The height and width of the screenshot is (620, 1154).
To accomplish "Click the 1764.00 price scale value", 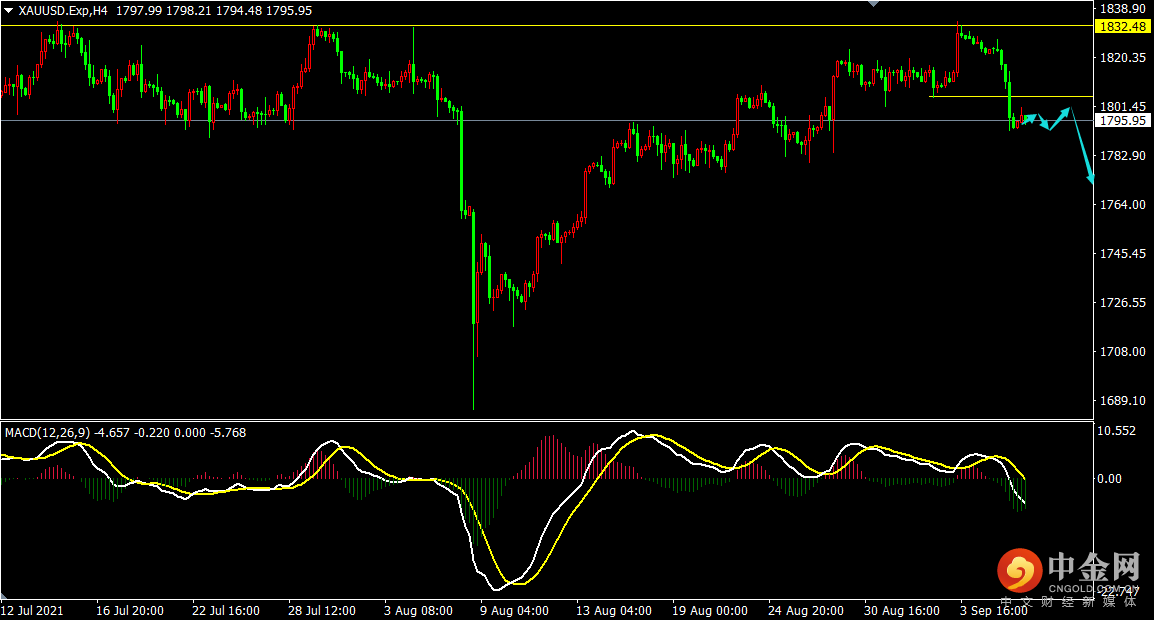I will tap(1122, 205).
